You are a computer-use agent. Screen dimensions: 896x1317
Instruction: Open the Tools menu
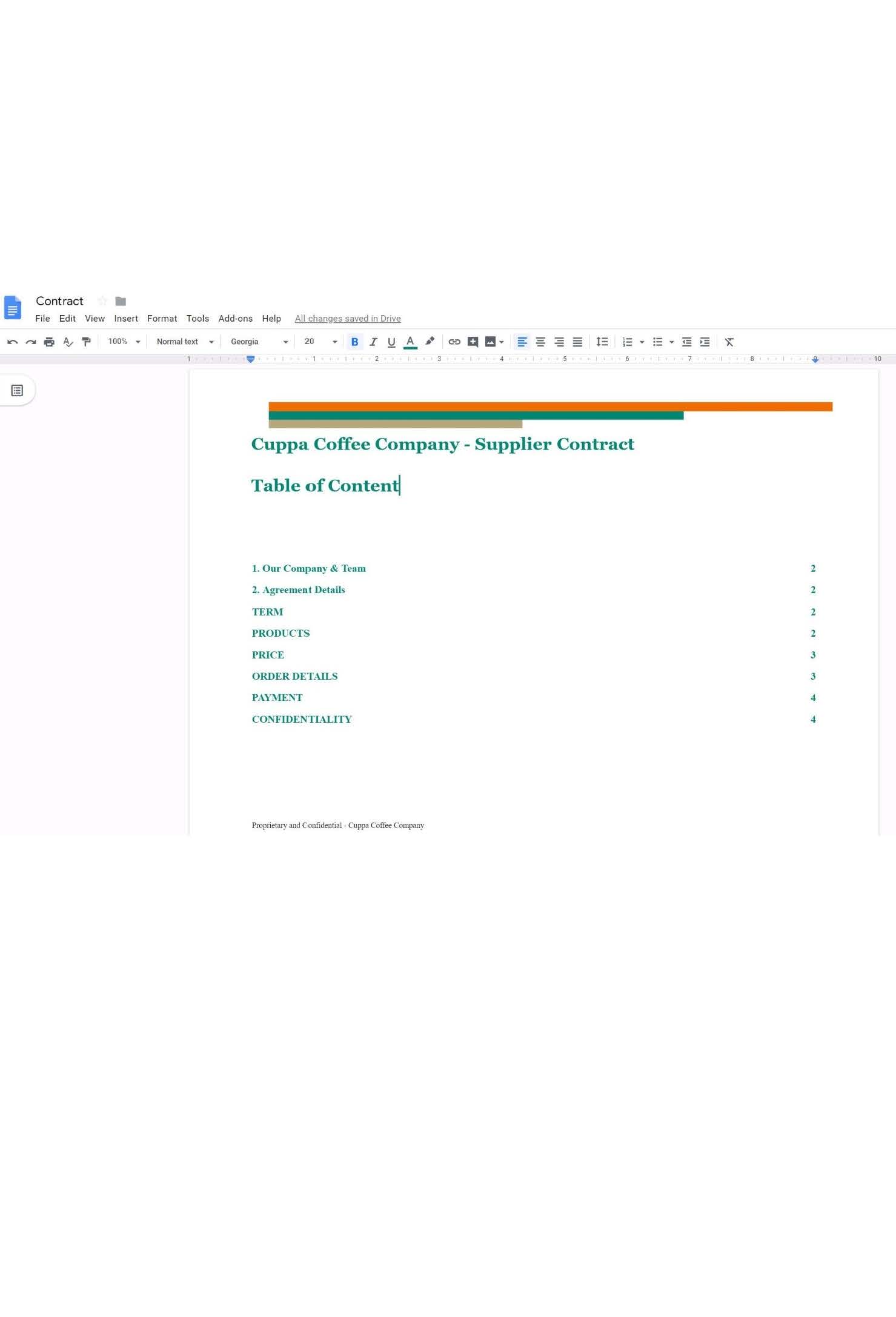pyautogui.click(x=197, y=319)
